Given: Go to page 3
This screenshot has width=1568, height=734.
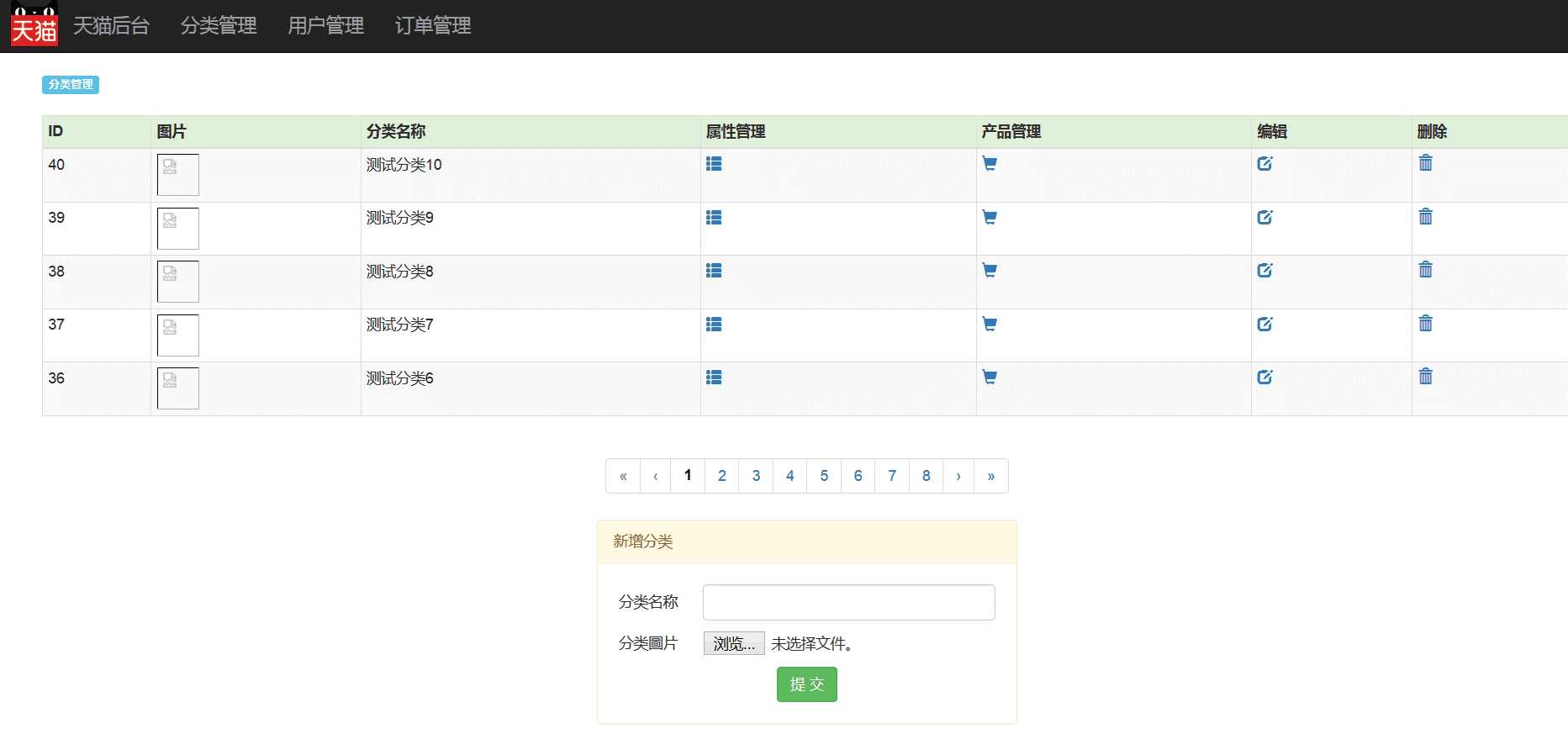Looking at the screenshot, I should click(x=756, y=476).
